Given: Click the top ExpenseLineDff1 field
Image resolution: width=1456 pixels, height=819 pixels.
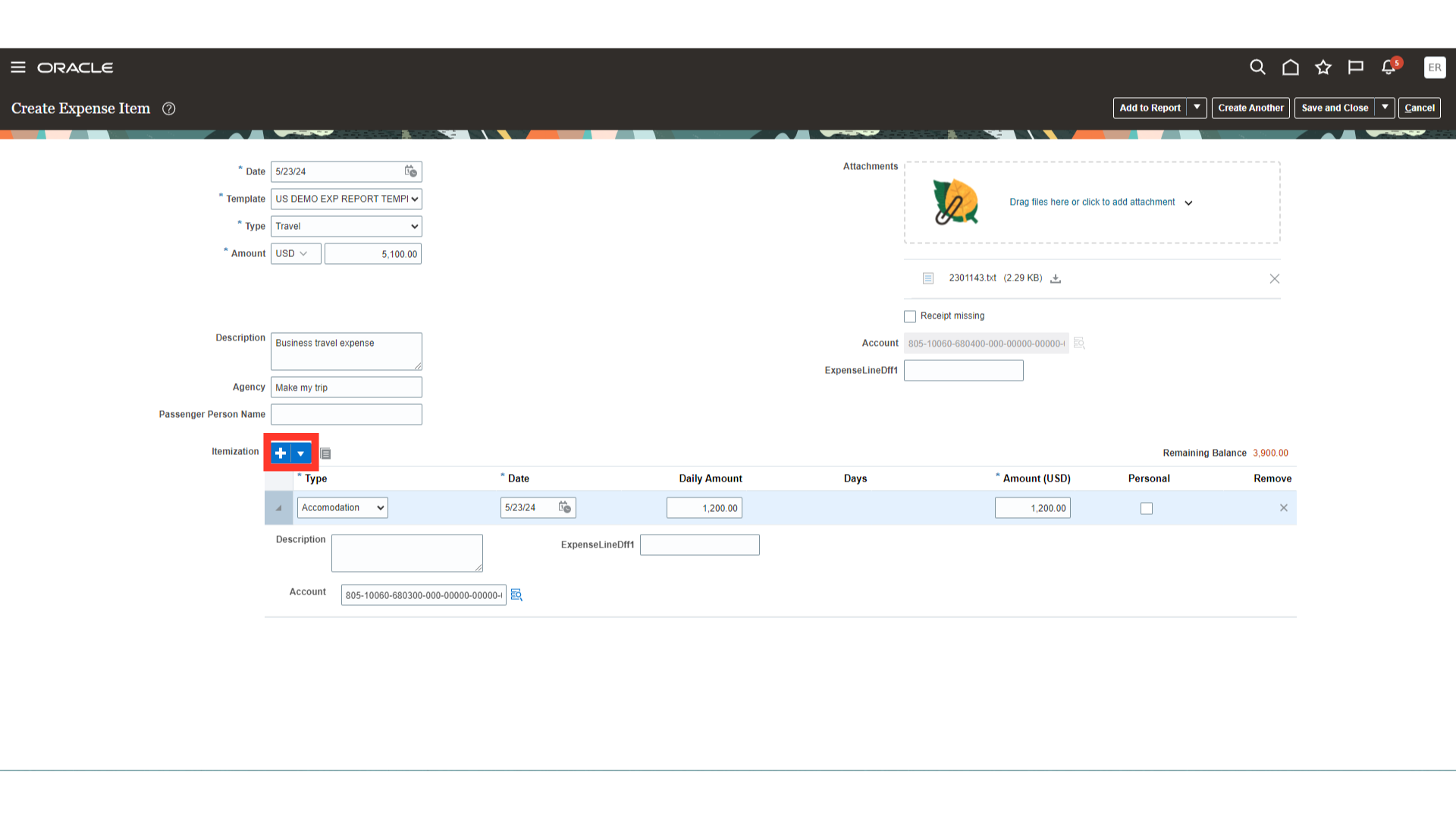Looking at the screenshot, I should [964, 371].
